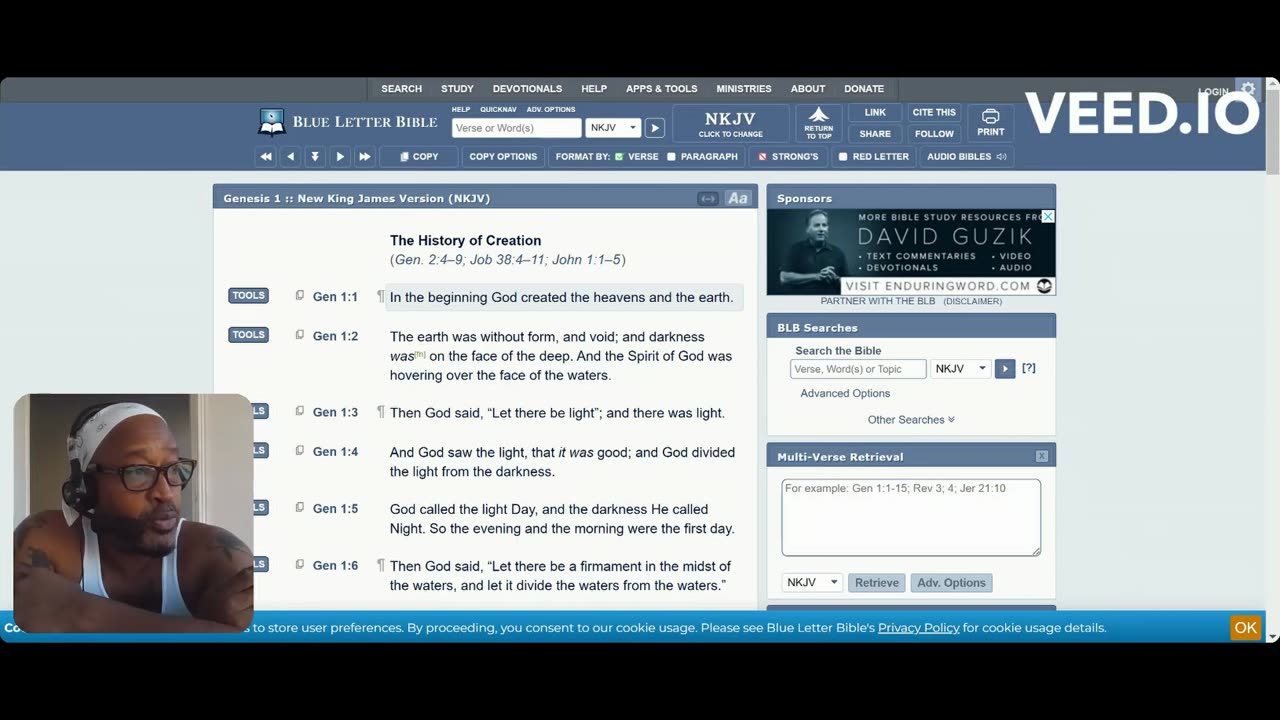Viewport: 1280px width, 720px height.
Task: Click the footnote marker in Gen 1:2
Action: [x=420, y=353]
